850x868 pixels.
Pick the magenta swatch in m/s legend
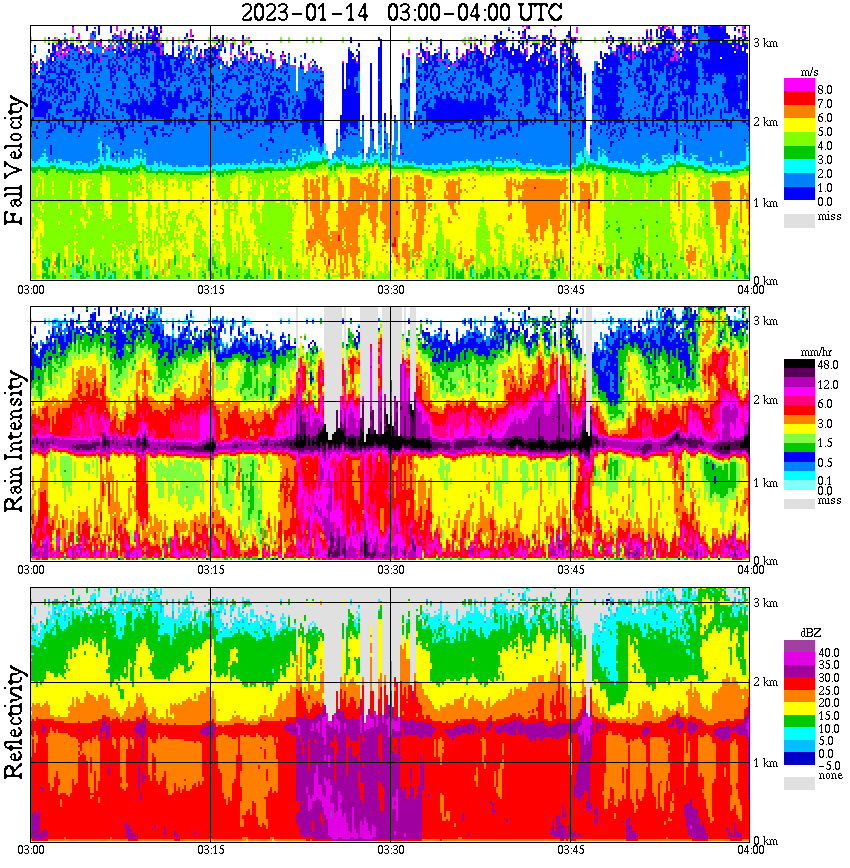[799, 85]
